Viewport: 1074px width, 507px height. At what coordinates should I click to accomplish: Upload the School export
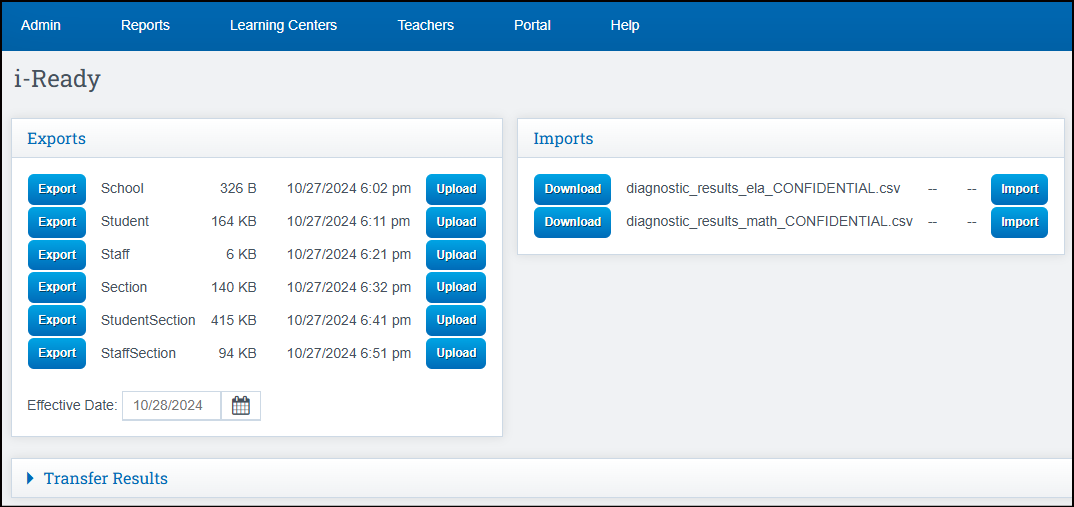click(x=456, y=189)
